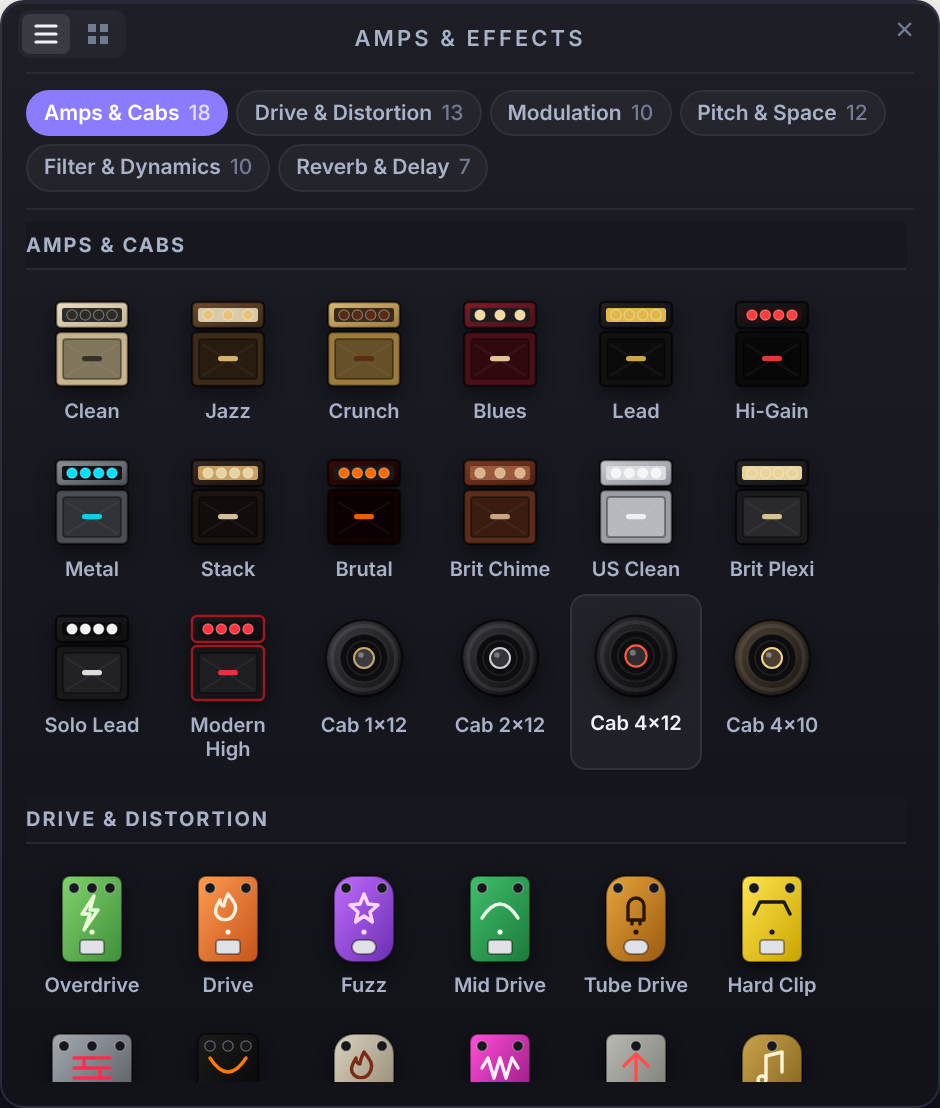Select the beige flame pedal
Image resolution: width=940 pixels, height=1108 pixels.
click(x=364, y=1058)
